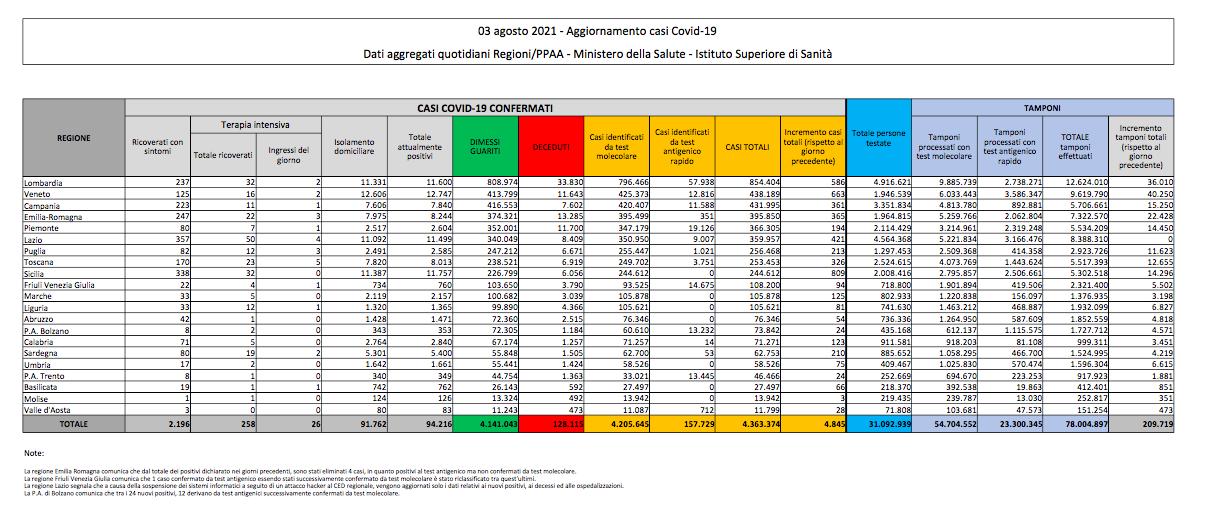Click the Terapia intensiva group header
Screen dimensions: 1207x529
(255, 125)
